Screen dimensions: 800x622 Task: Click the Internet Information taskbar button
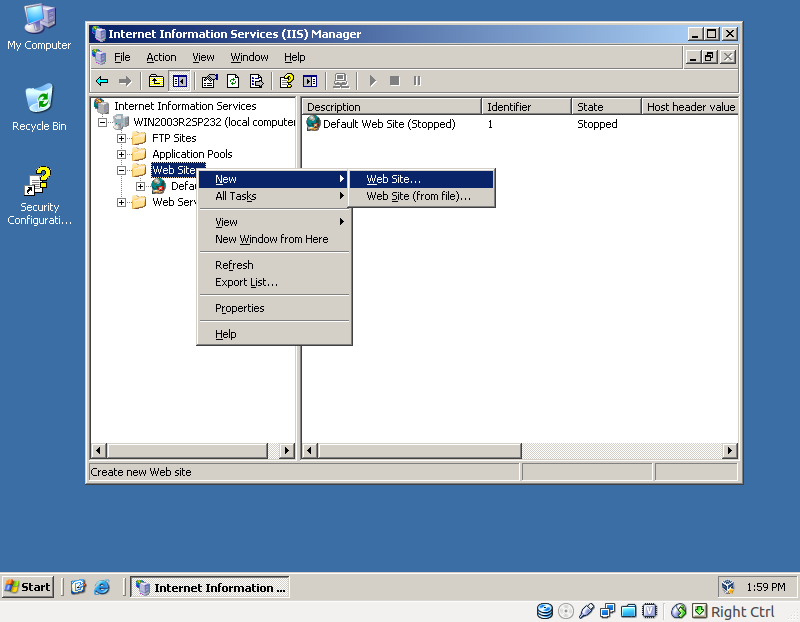210,587
